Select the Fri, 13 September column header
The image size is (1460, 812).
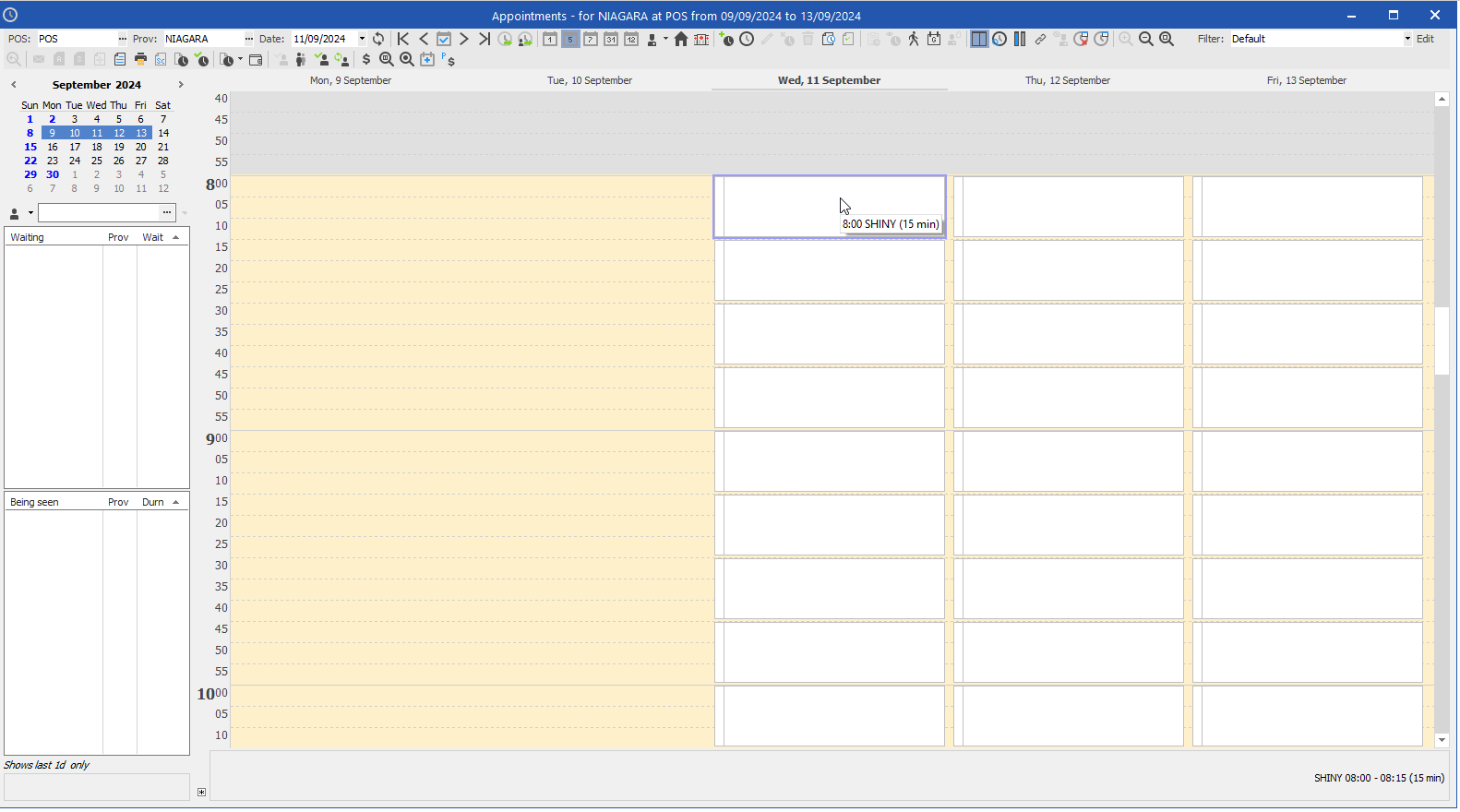pyautogui.click(x=1306, y=80)
